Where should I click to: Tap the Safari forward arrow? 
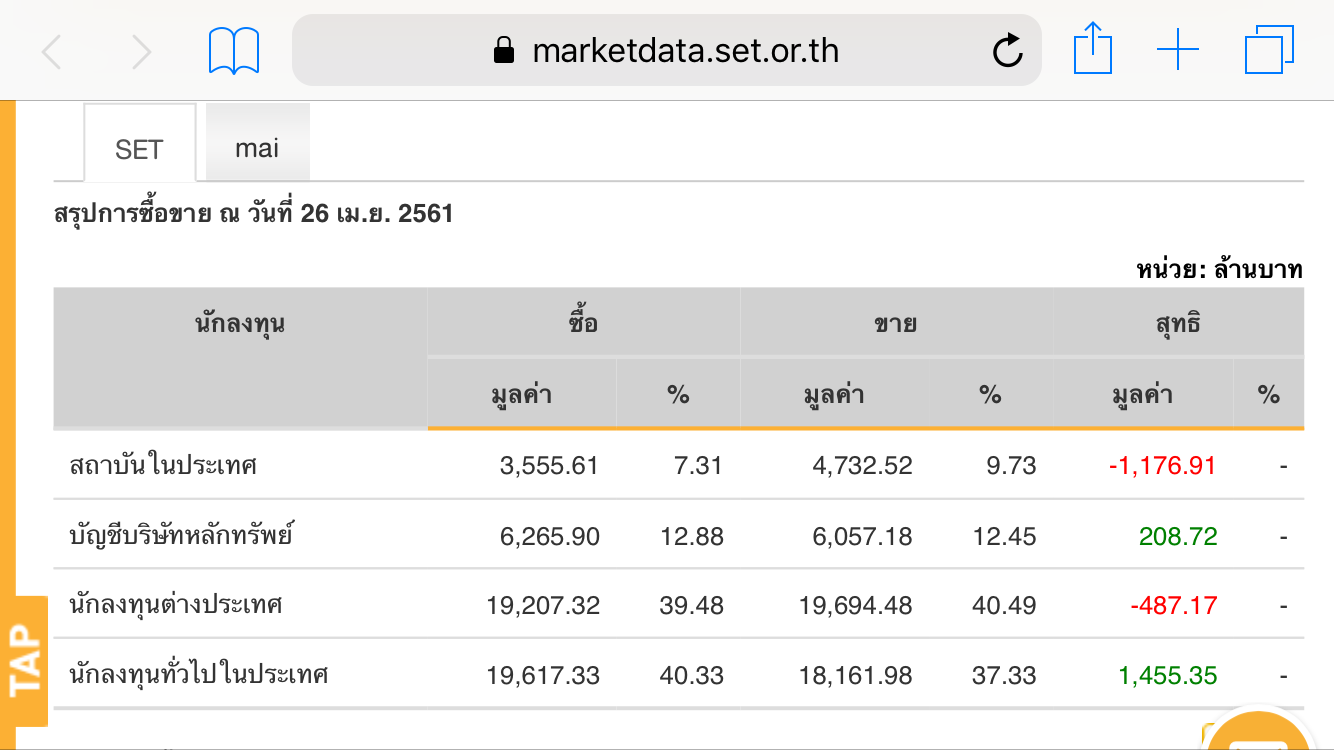pos(141,51)
